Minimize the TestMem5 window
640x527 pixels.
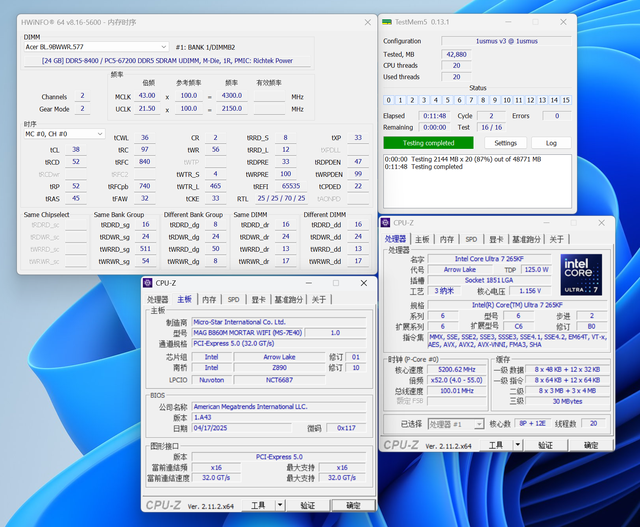point(508,22)
